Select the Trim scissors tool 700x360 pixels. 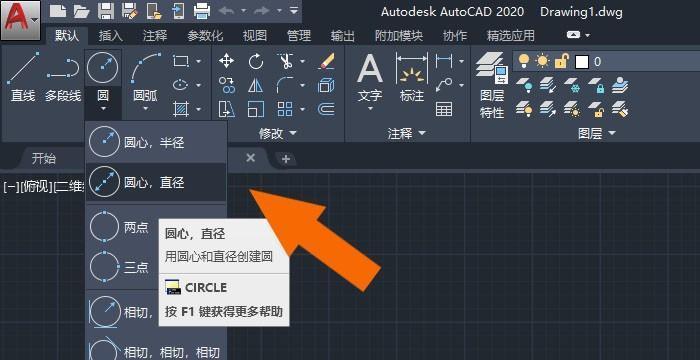coord(284,61)
